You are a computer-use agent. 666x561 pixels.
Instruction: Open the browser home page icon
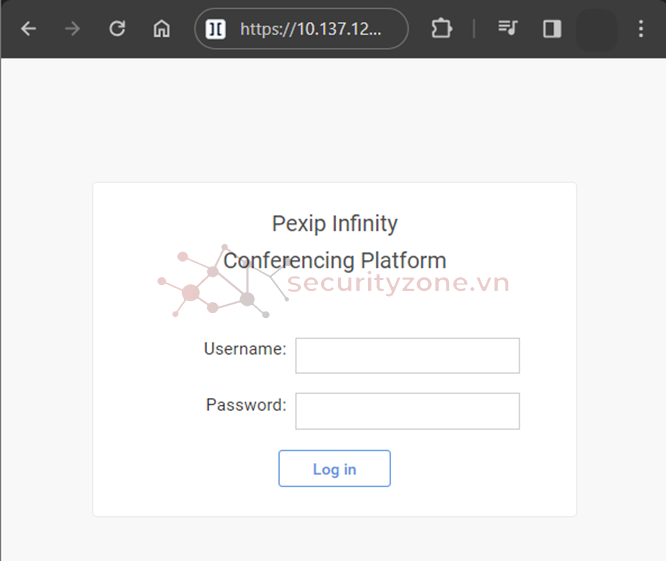161,29
